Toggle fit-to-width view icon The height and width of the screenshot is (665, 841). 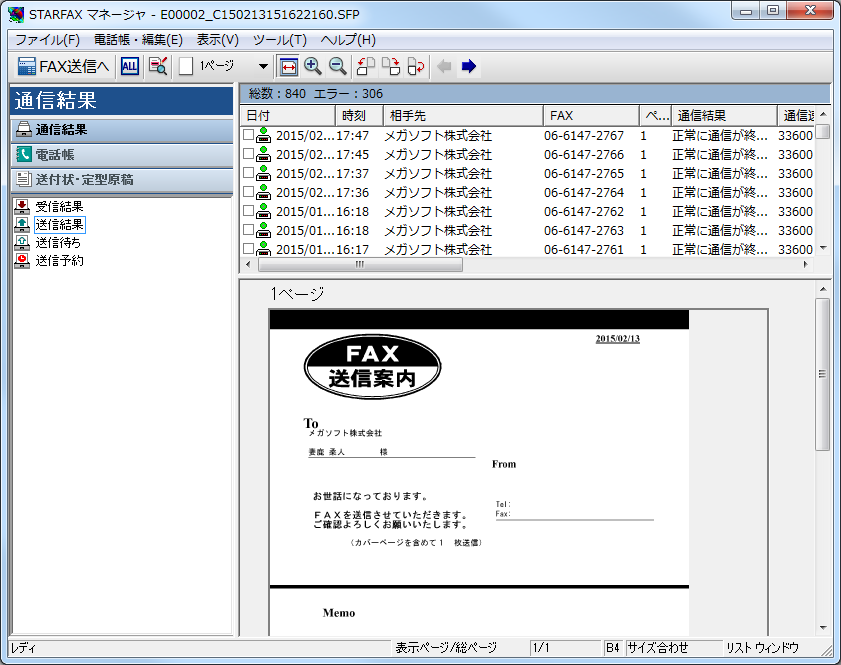pyautogui.click(x=289, y=66)
